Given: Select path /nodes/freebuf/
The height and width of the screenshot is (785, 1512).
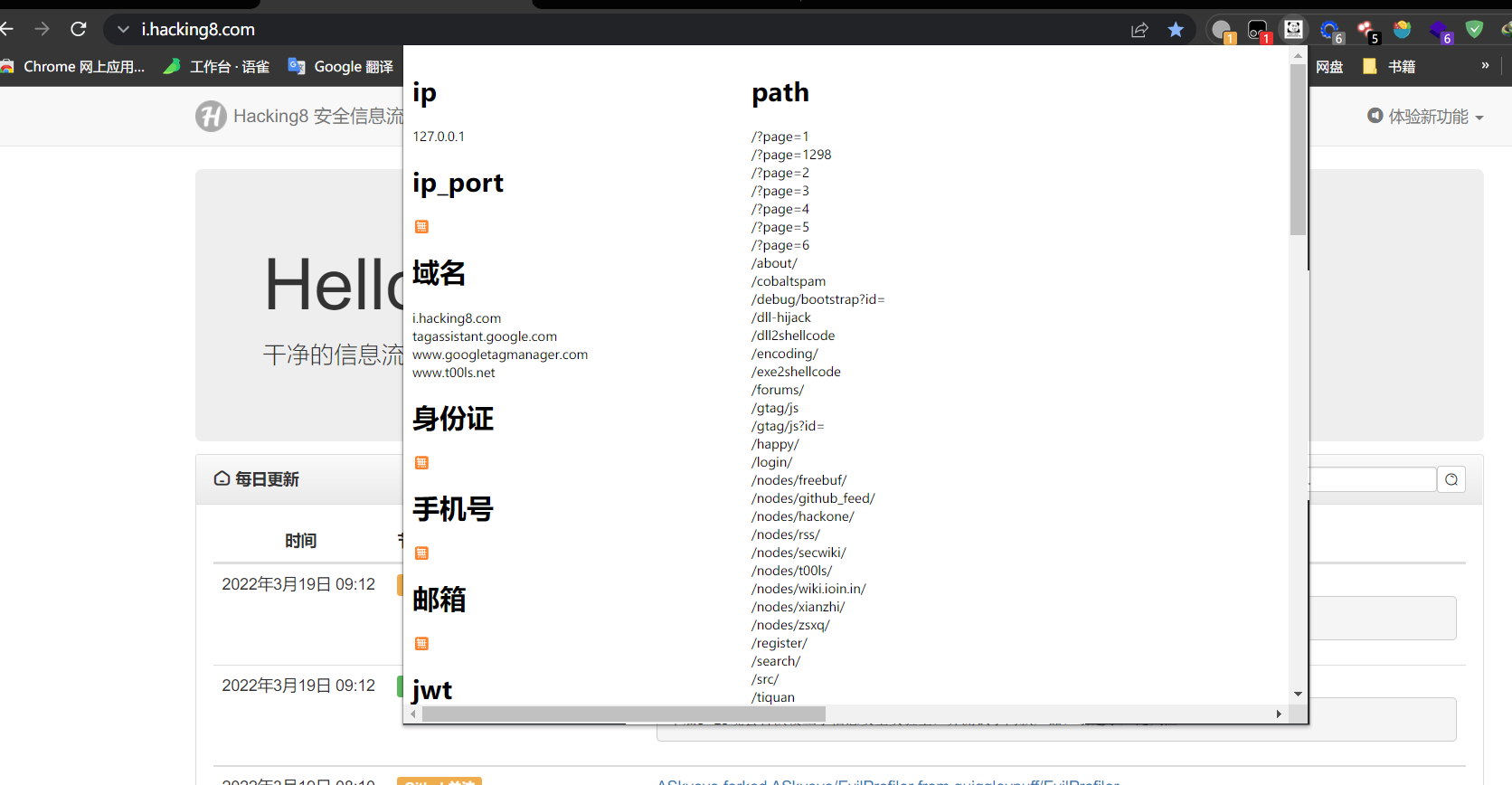Looking at the screenshot, I should click(799, 480).
